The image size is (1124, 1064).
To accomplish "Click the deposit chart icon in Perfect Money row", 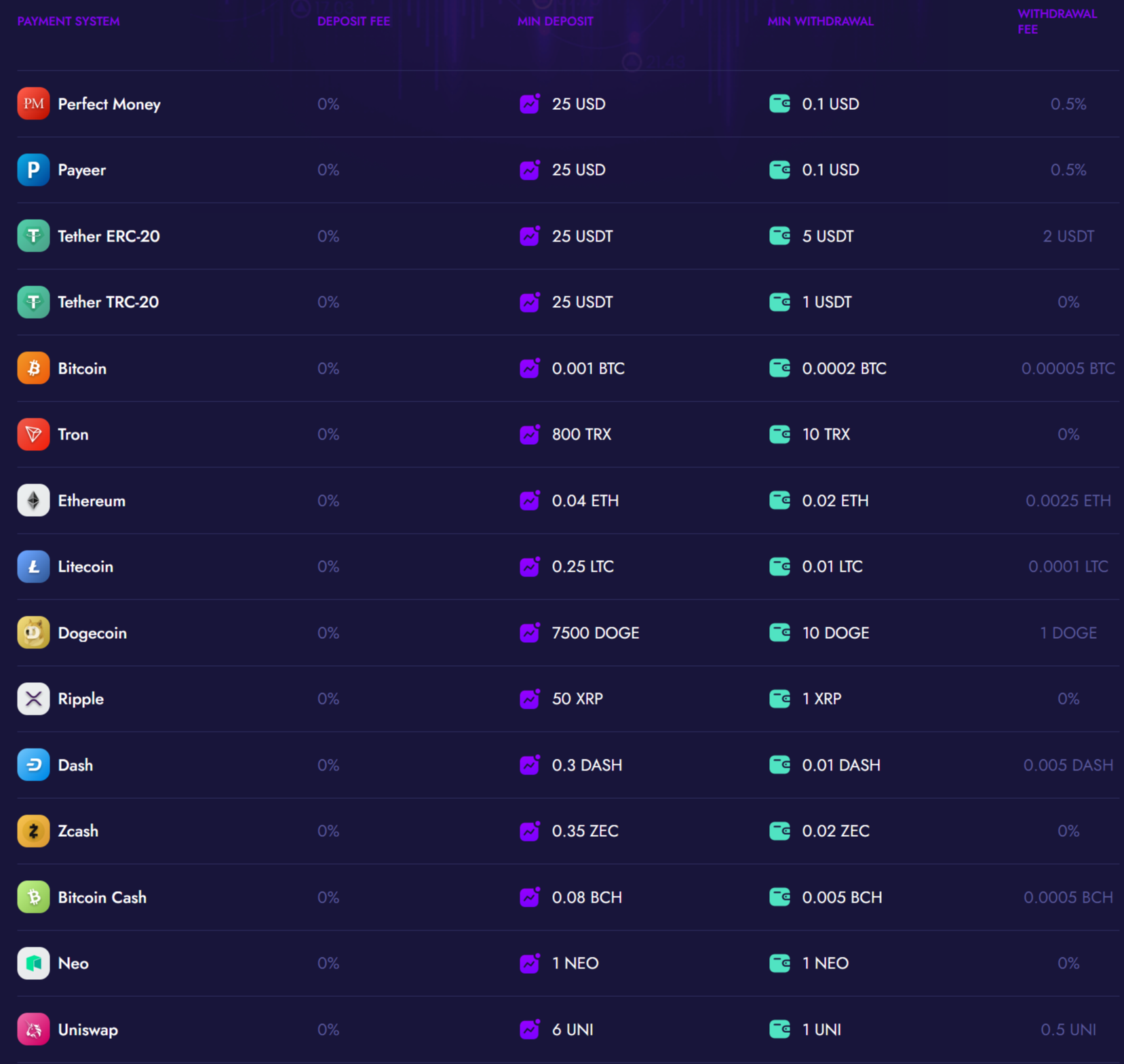I will [530, 104].
